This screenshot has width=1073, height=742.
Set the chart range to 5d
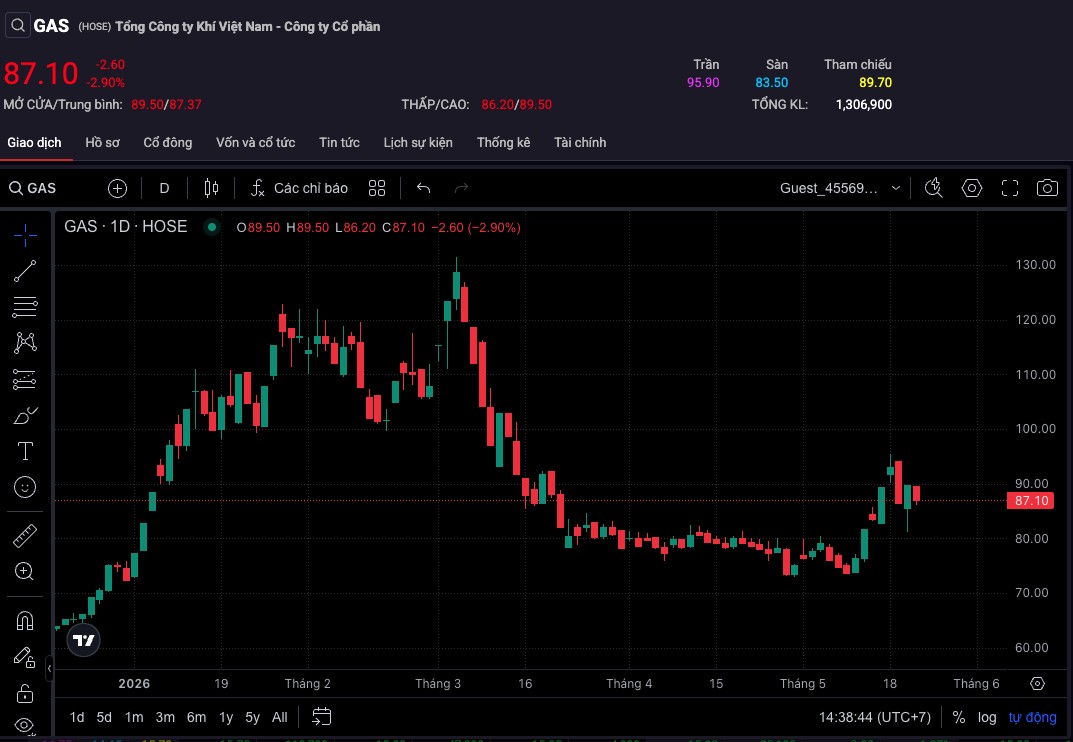point(104,717)
